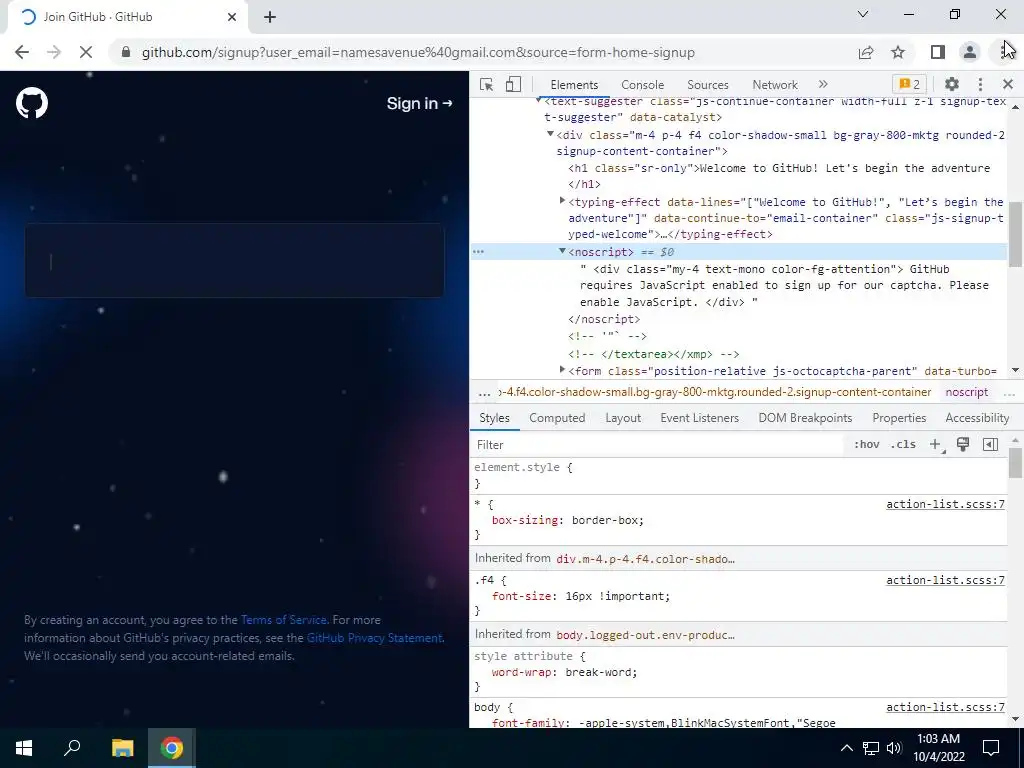Viewport: 1024px width, 768px height.
Task: Select the Accessibility pane tab
Action: 977,418
